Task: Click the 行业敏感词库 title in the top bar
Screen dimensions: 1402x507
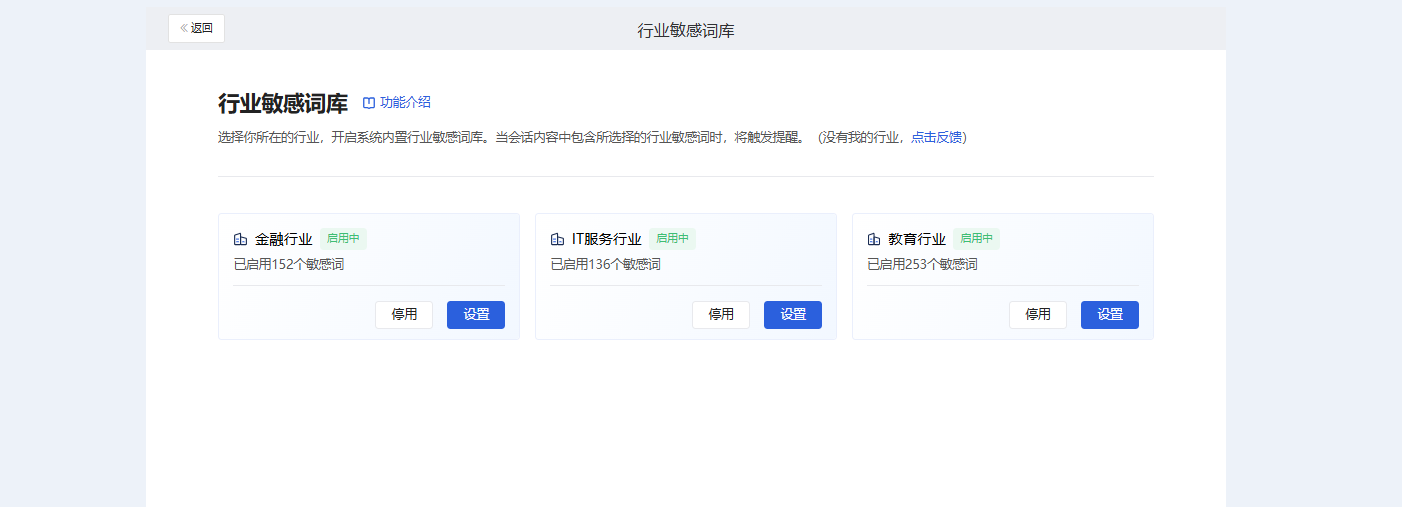Action: click(686, 31)
